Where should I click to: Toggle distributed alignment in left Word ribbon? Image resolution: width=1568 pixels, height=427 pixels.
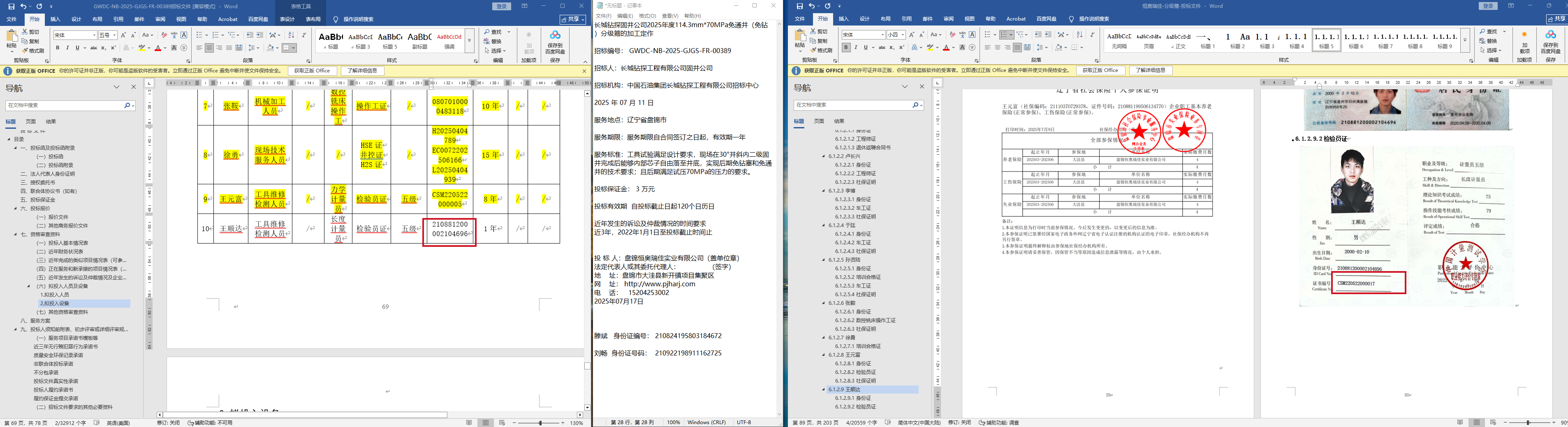pos(239,47)
